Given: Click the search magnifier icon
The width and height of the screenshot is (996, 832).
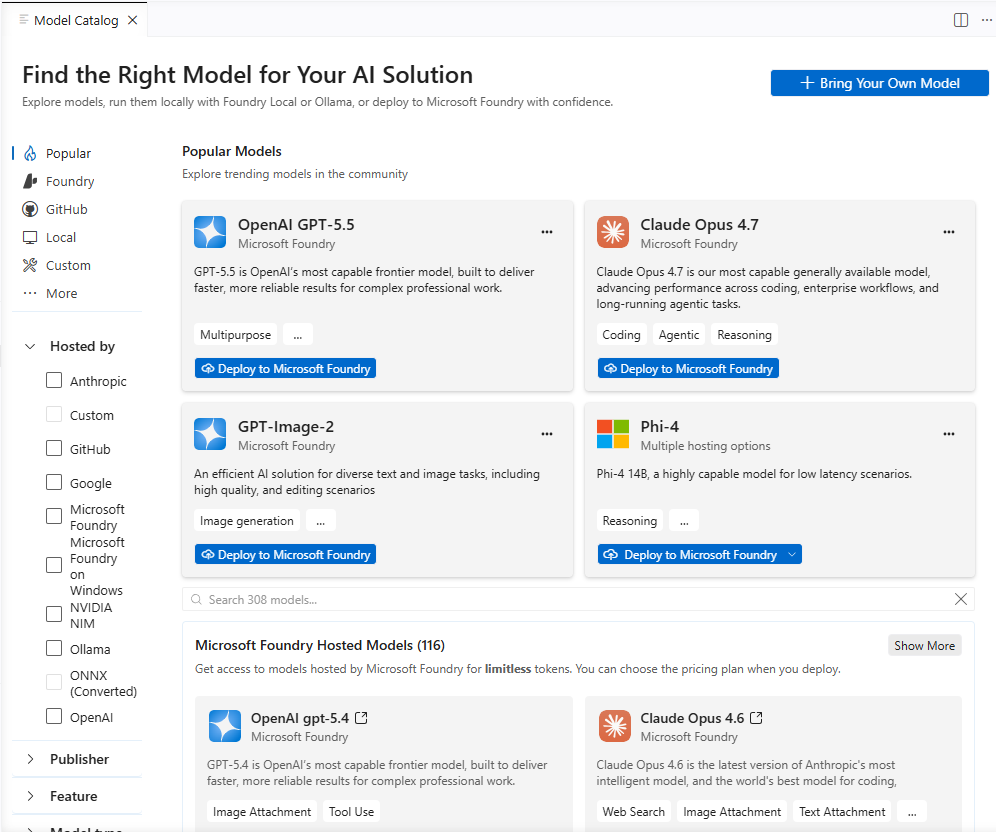Looking at the screenshot, I should (196, 600).
